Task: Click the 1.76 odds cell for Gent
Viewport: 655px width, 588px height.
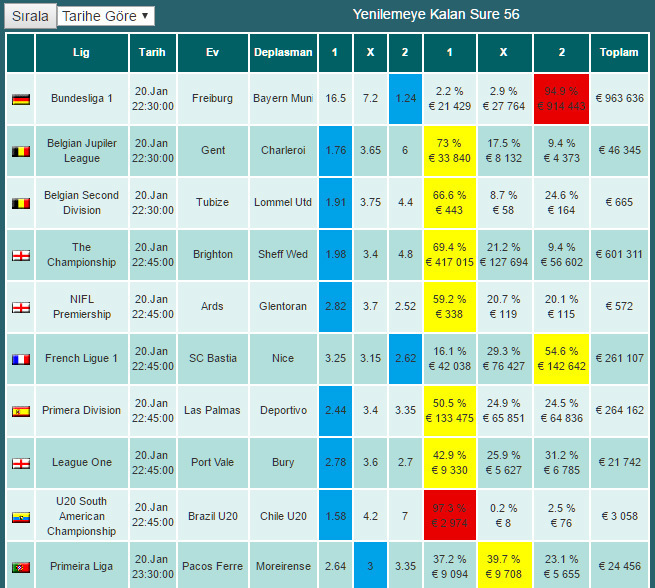Action: (335, 150)
